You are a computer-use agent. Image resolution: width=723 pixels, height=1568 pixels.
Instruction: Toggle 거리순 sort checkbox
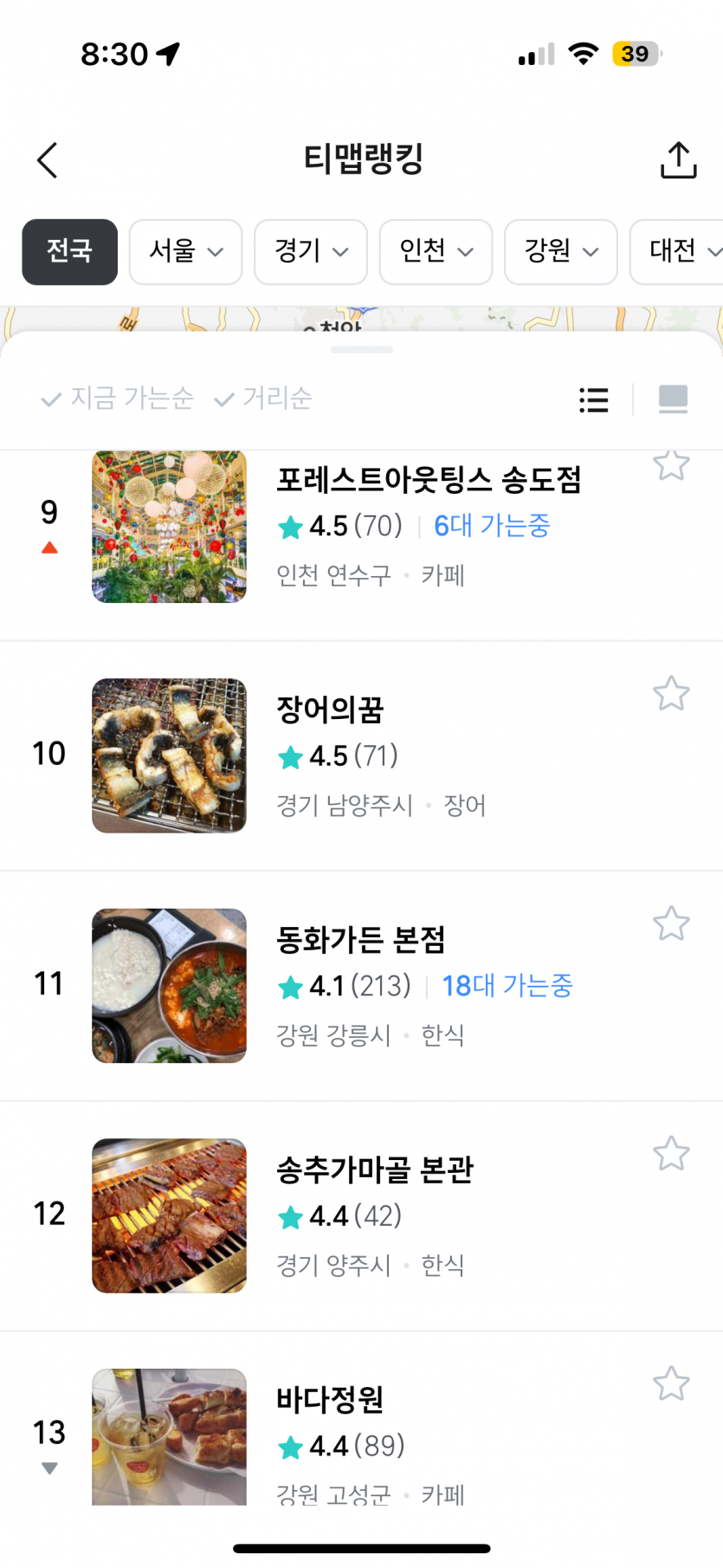click(262, 398)
